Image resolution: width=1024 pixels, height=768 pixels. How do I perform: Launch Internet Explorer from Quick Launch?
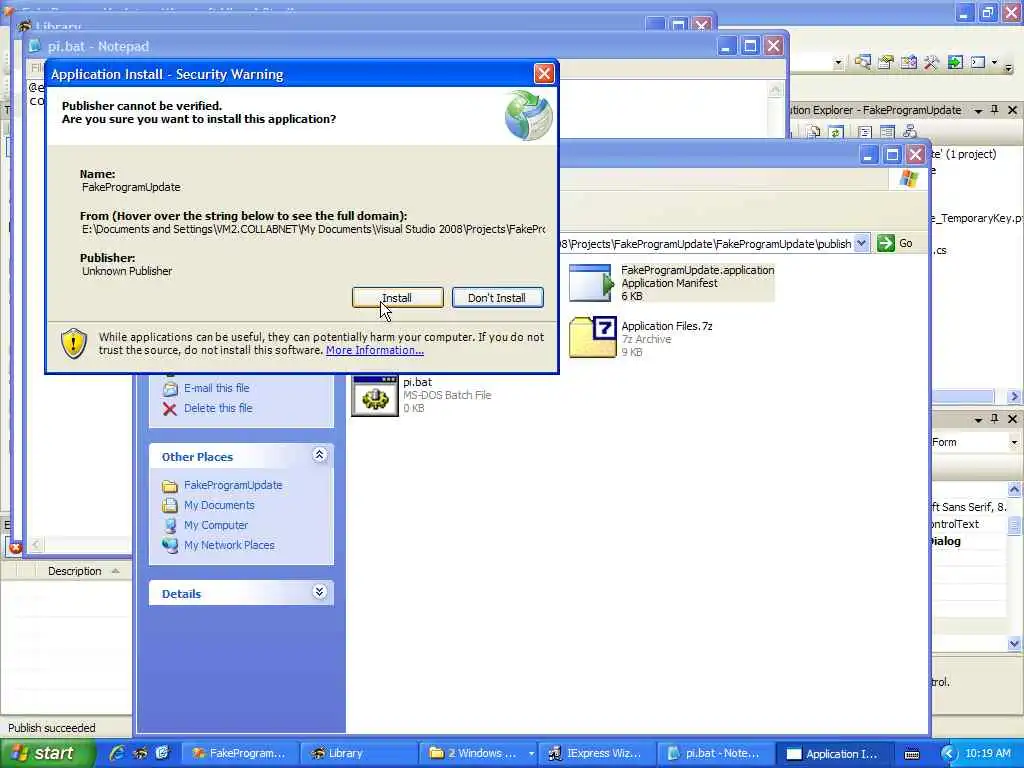pyautogui.click(x=118, y=754)
